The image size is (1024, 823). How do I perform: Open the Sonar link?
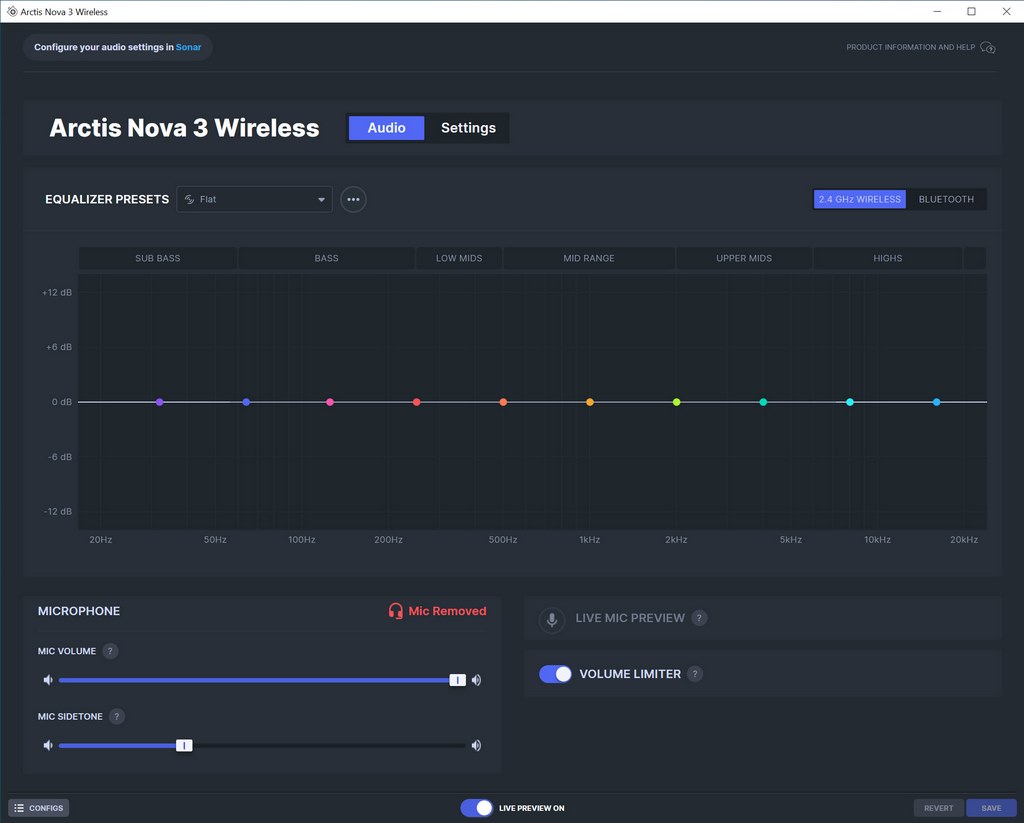pyautogui.click(x=188, y=47)
